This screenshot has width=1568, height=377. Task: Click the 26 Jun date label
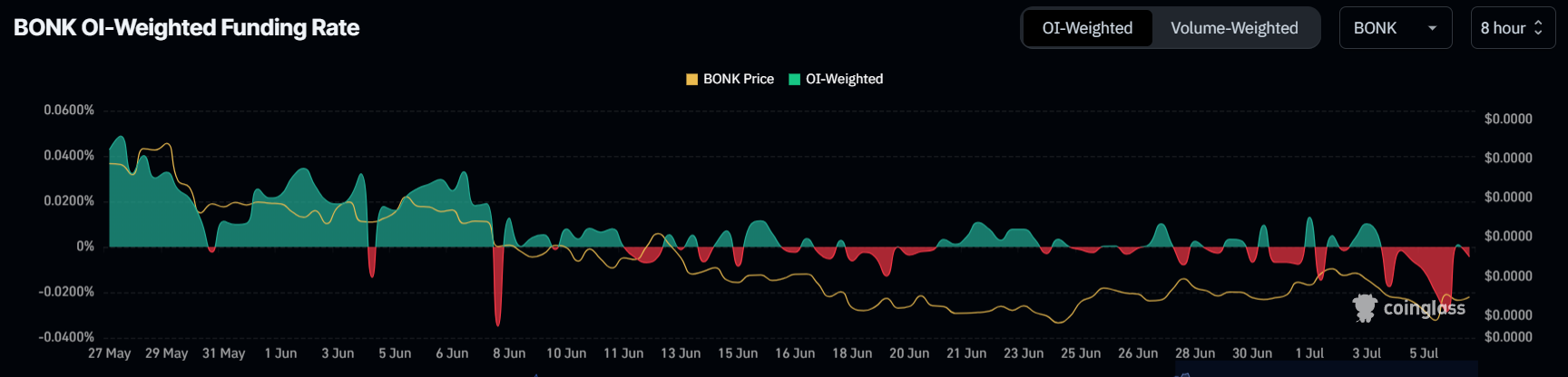[x=1138, y=353]
